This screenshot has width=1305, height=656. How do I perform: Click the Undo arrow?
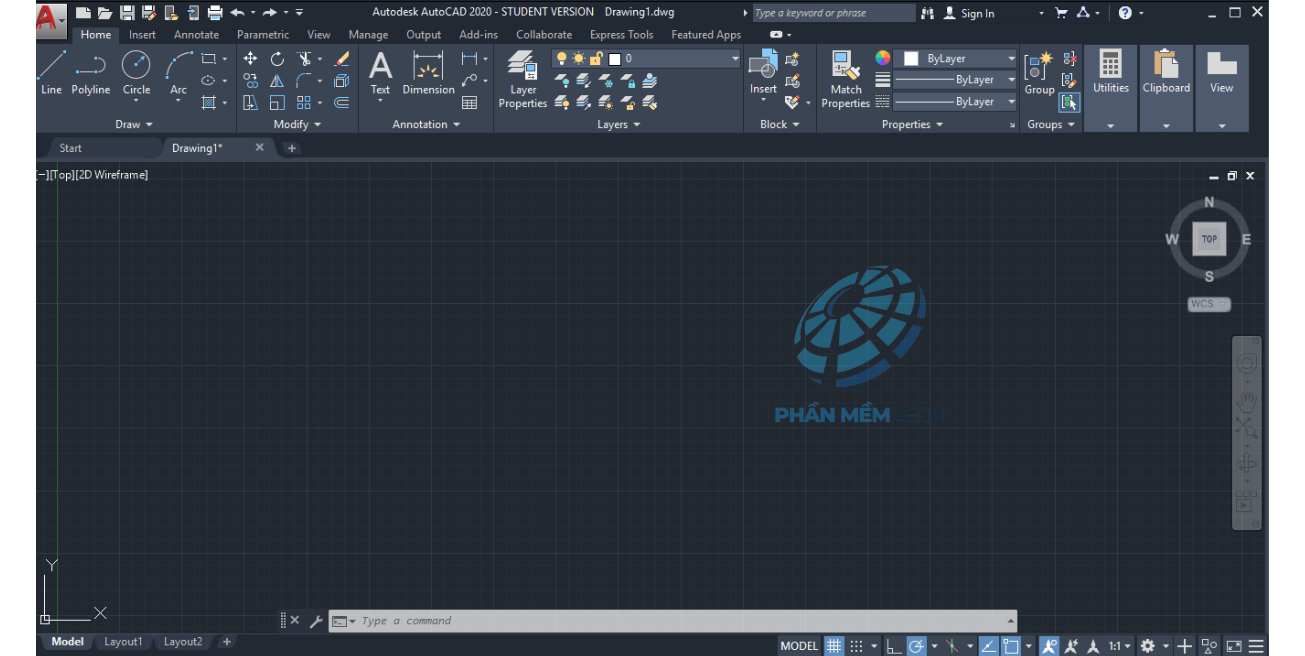click(x=237, y=13)
